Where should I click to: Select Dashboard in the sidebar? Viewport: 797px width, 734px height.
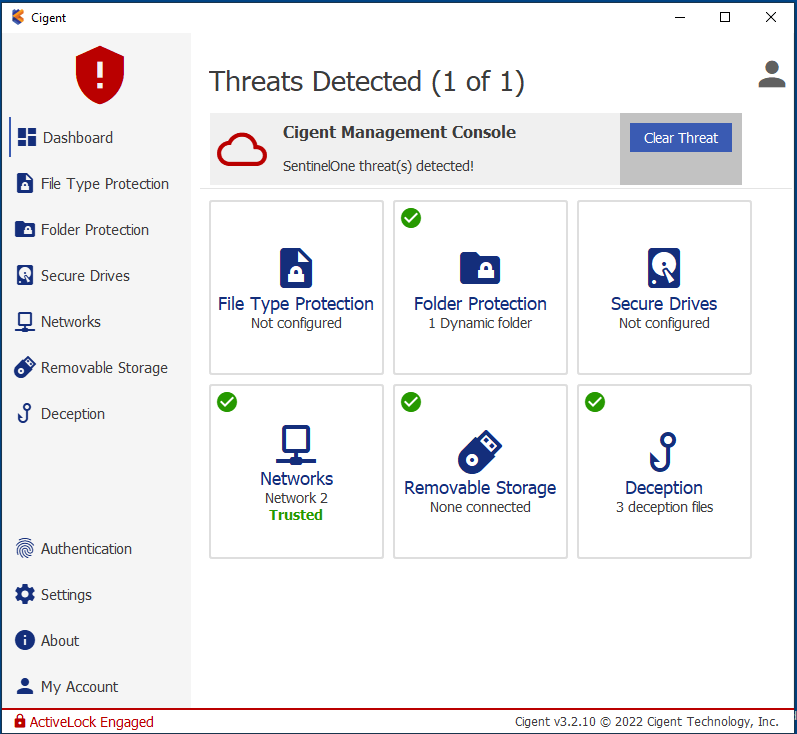click(x=77, y=138)
